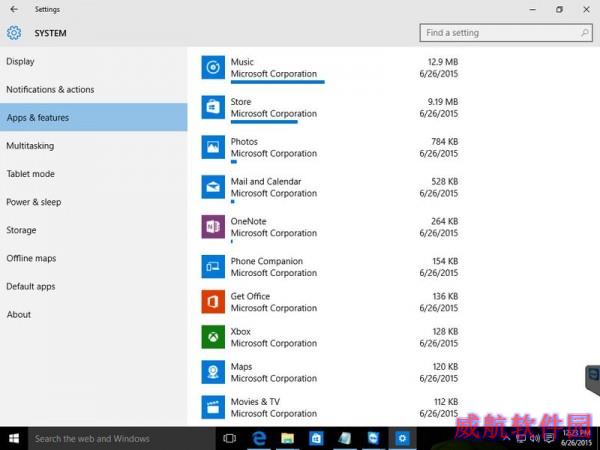Open Default apps settings
Viewport: 600px width, 450px height.
coord(93,286)
